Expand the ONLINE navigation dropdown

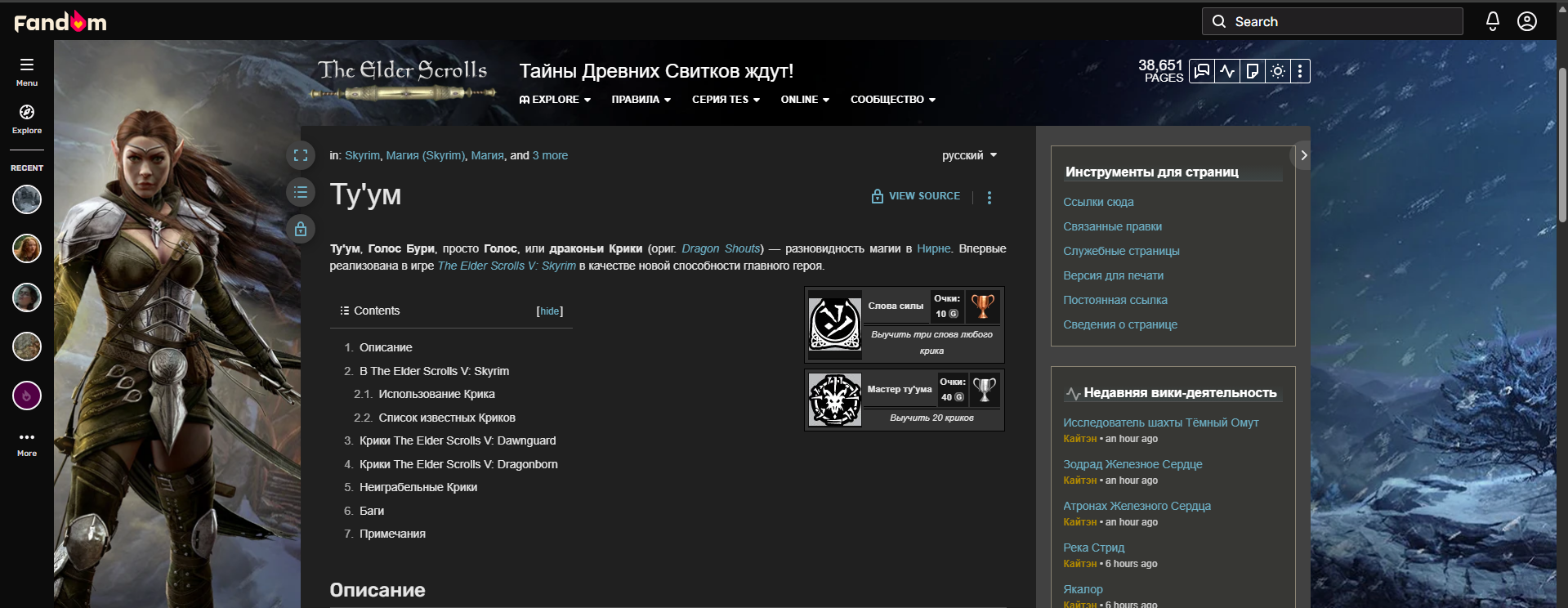pyautogui.click(x=805, y=100)
